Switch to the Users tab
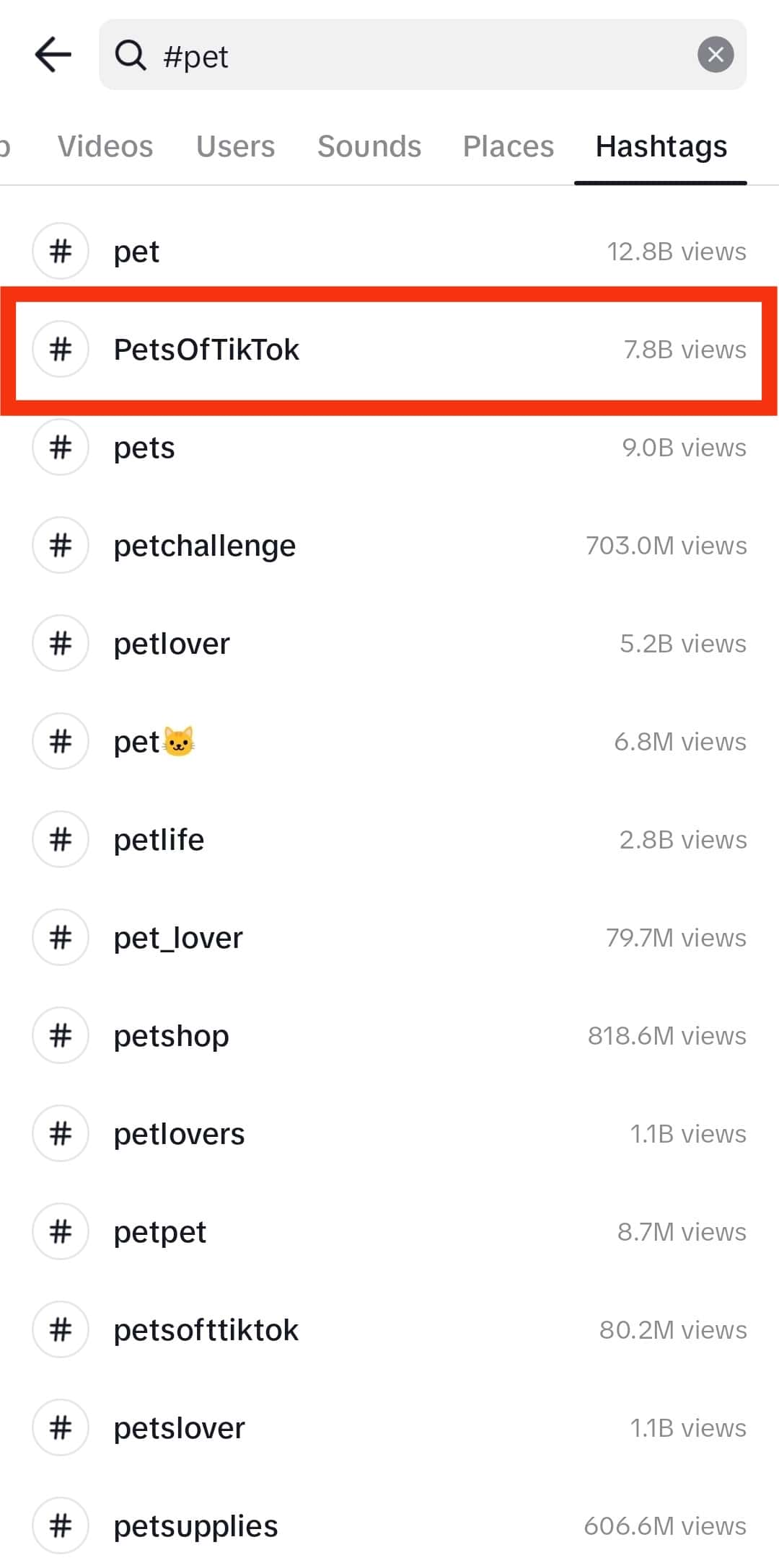This screenshot has height=1568, width=779. coord(235,146)
